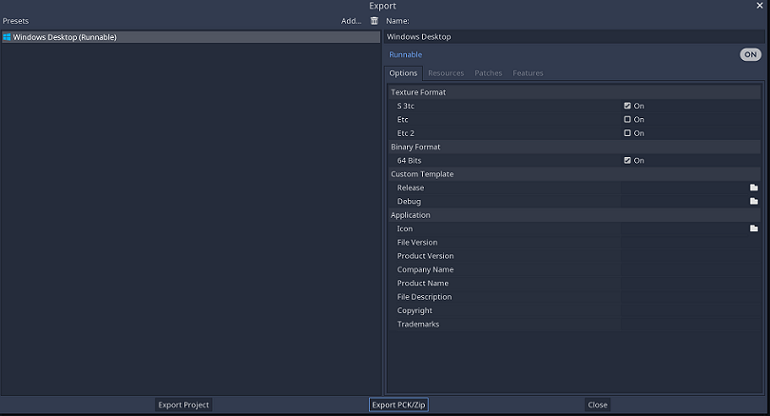Select Windows Desktop (Runnable) preset
The width and height of the screenshot is (770, 416).
click(191, 37)
